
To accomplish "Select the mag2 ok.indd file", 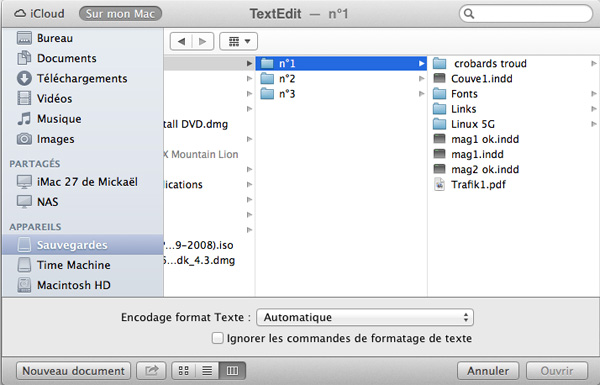I will (514, 170).
